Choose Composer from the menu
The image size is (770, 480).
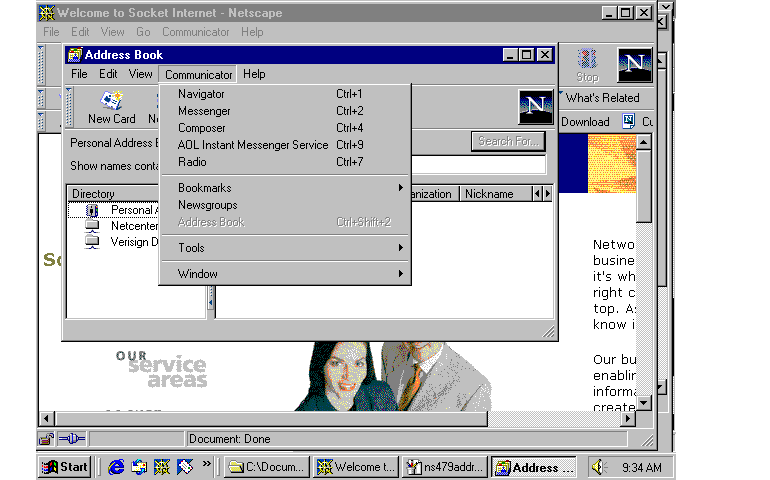pos(285,128)
